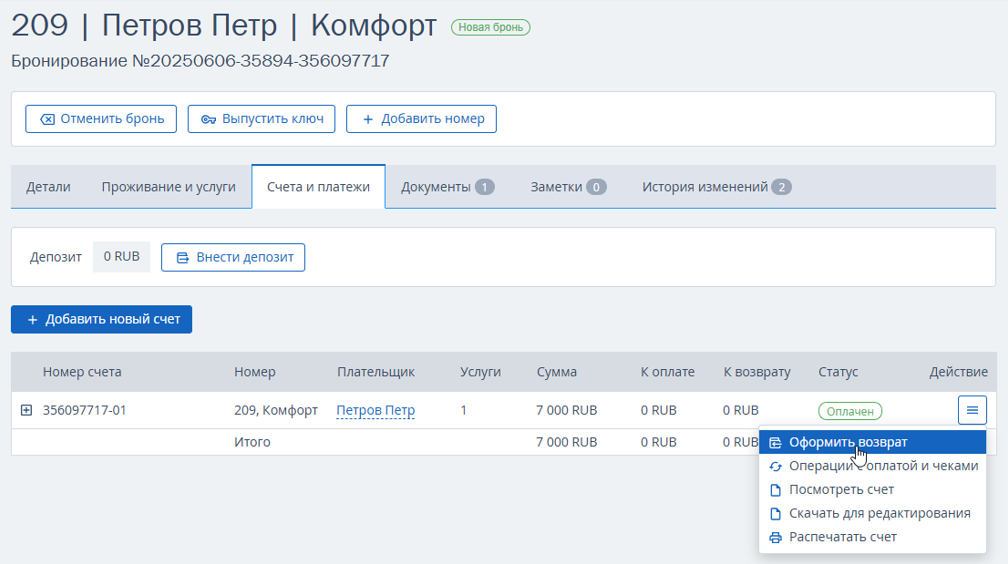
Task: Click the Депозит label
Action: (55, 257)
